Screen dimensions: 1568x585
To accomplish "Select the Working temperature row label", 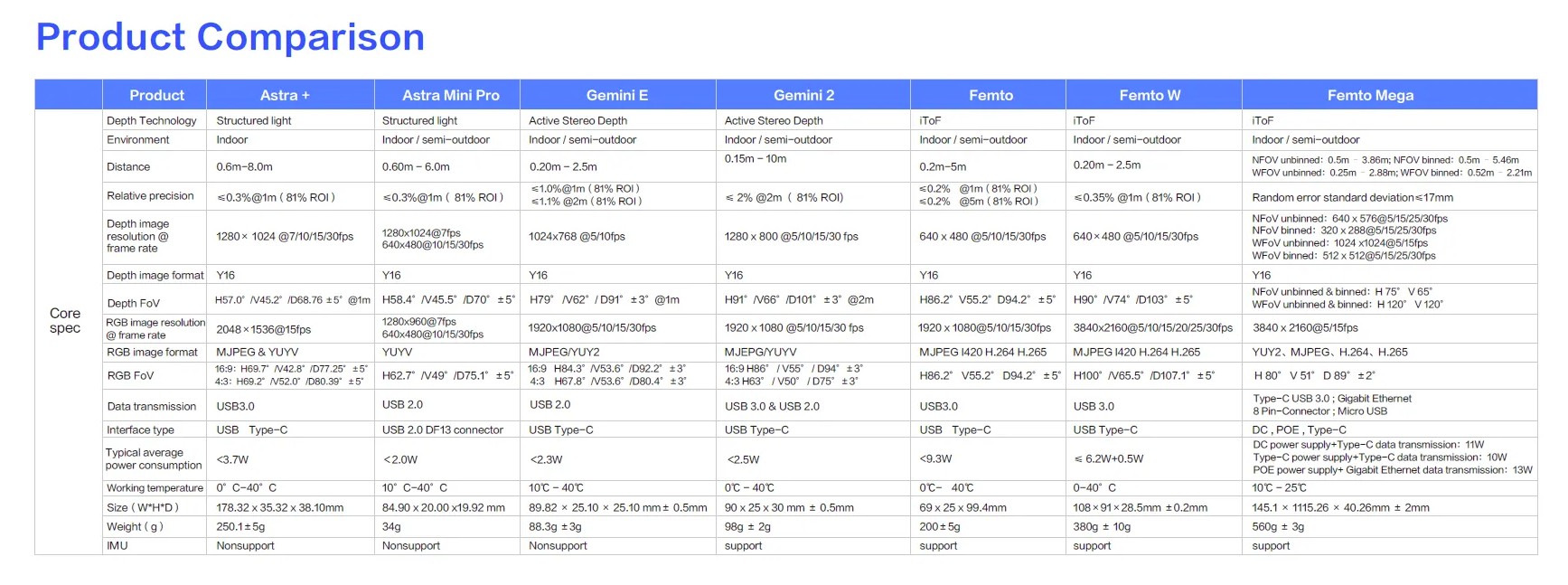I will pos(155,488).
